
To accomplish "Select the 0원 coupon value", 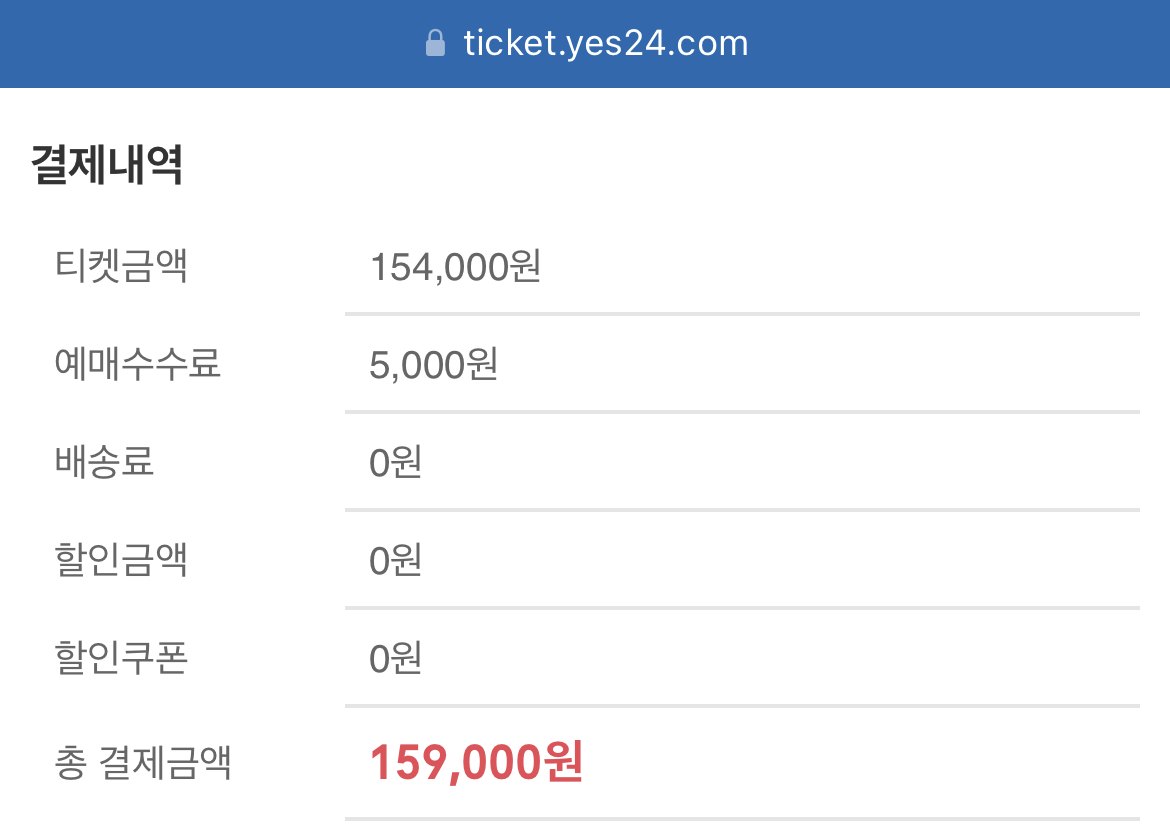I will pos(395,659).
